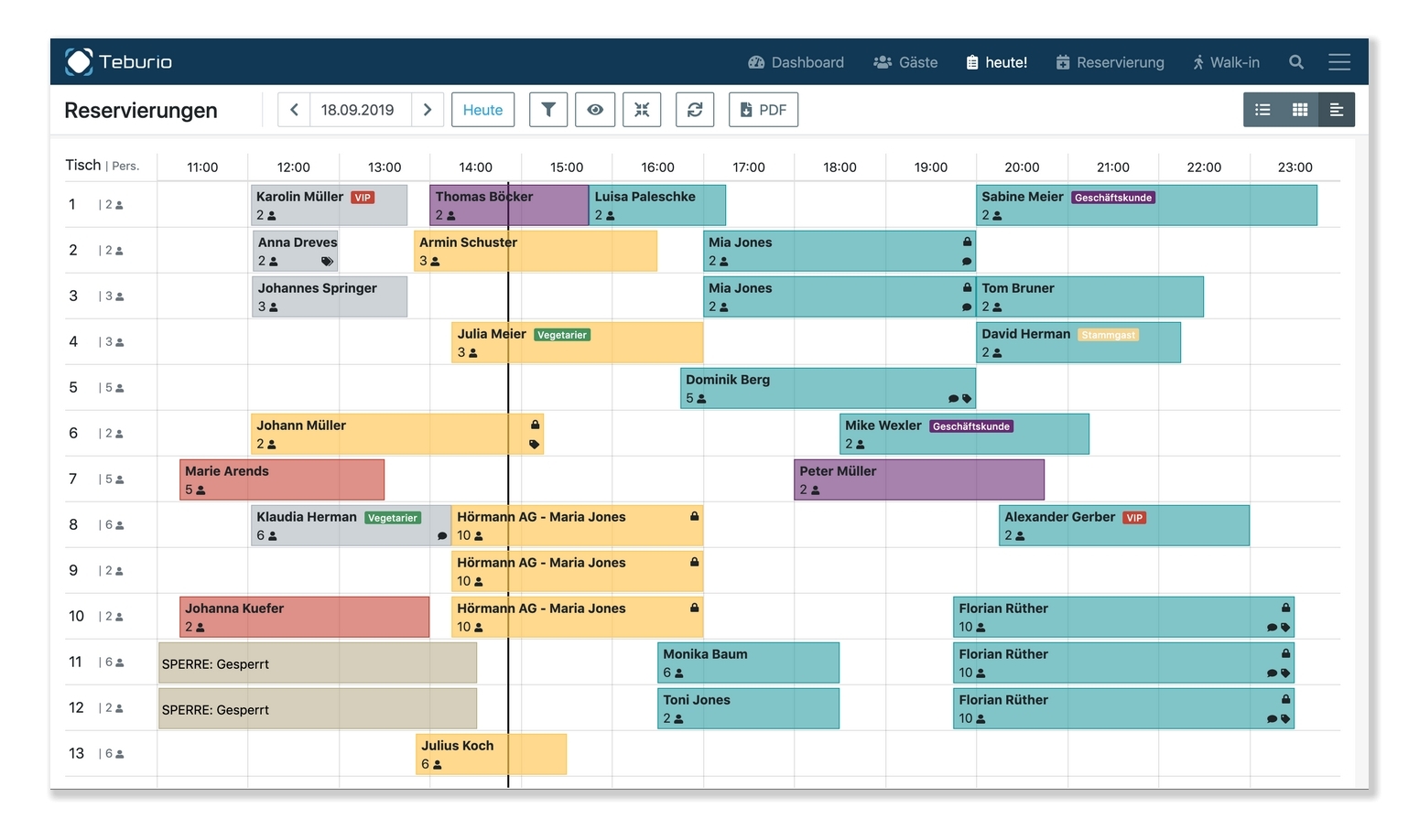
Task: Click SPERRE: Gesperrt block on table 11
Action: (318, 662)
